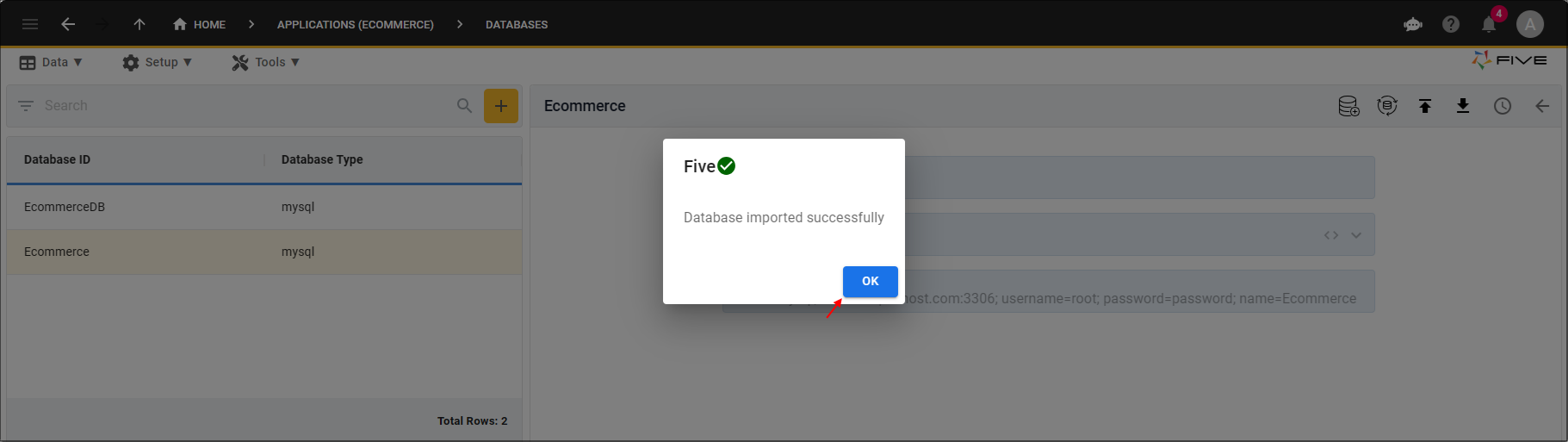Open the hamburger navigation menu
This screenshot has width=1568, height=442.
pos(30,24)
